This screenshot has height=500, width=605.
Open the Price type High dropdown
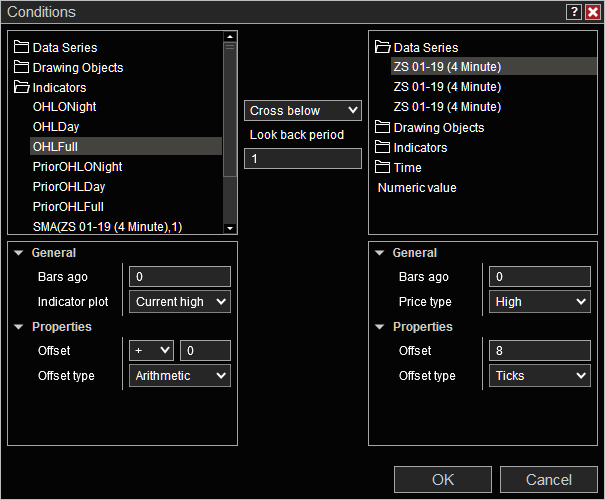(540, 301)
